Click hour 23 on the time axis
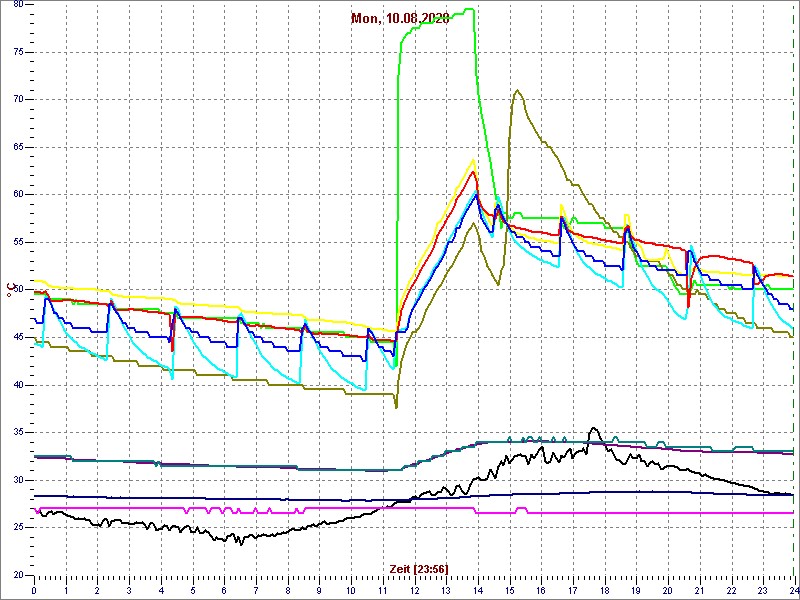 tap(762, 590)
